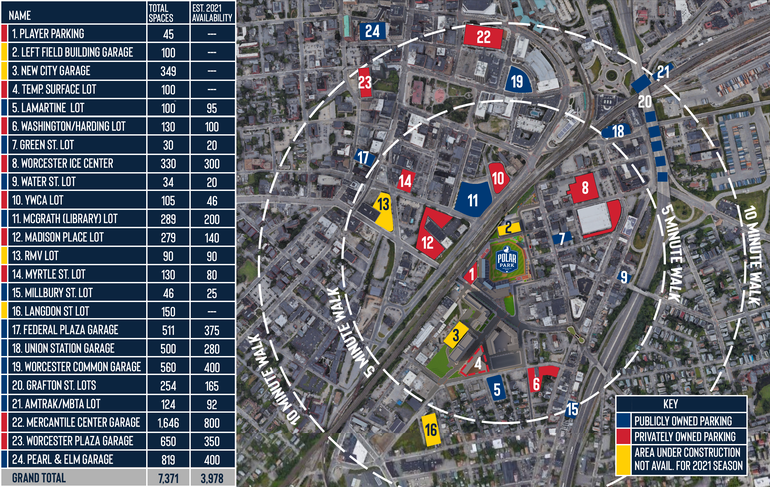770x487 pixels.
Task: Select red marker 12 Madison Place Lot
Action: 428,241
